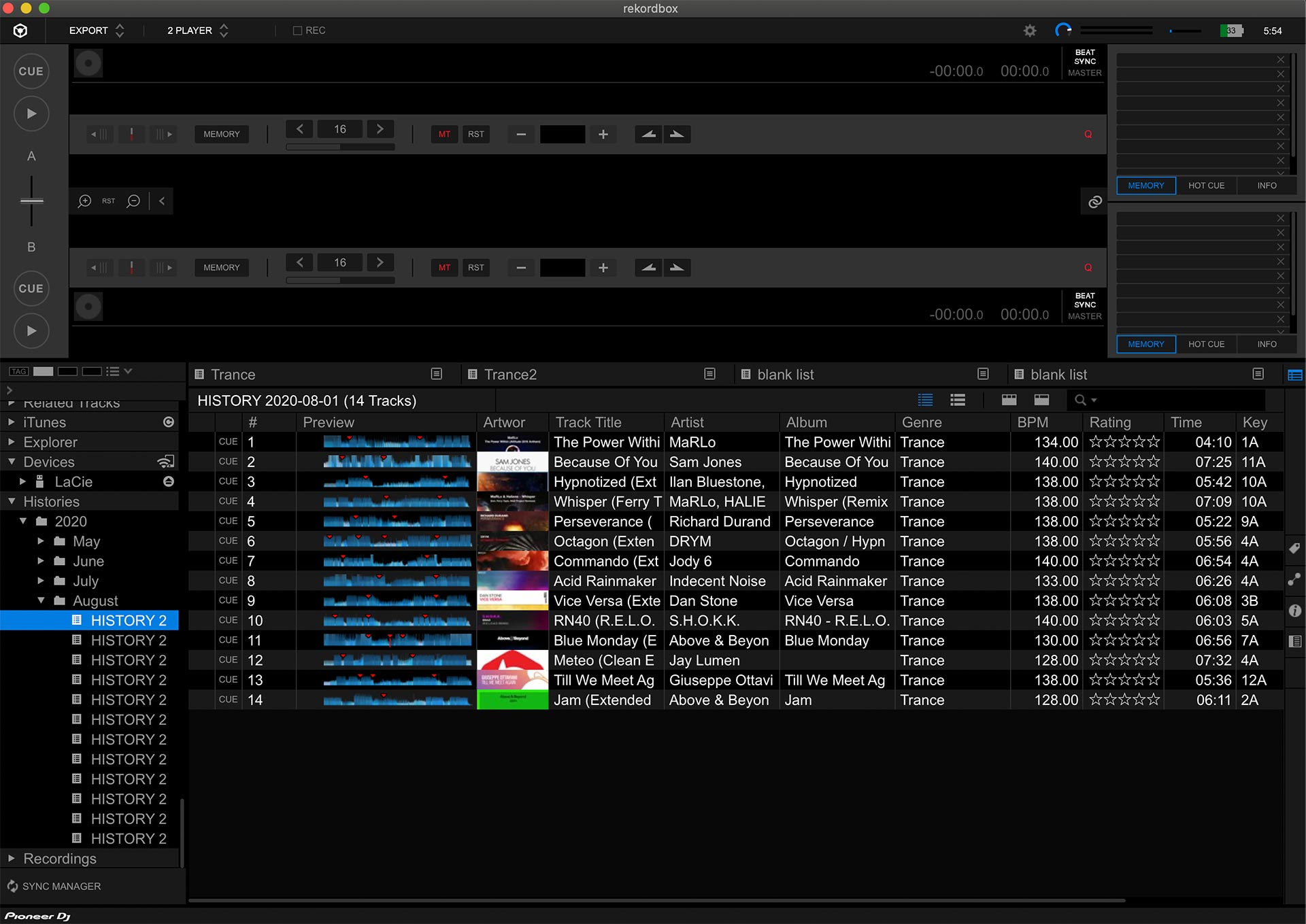Screen dimensions: 1306x924
Task: Click deck A zoom-out waveform icon
Action: pyautogui.click(x=134, y=201)
